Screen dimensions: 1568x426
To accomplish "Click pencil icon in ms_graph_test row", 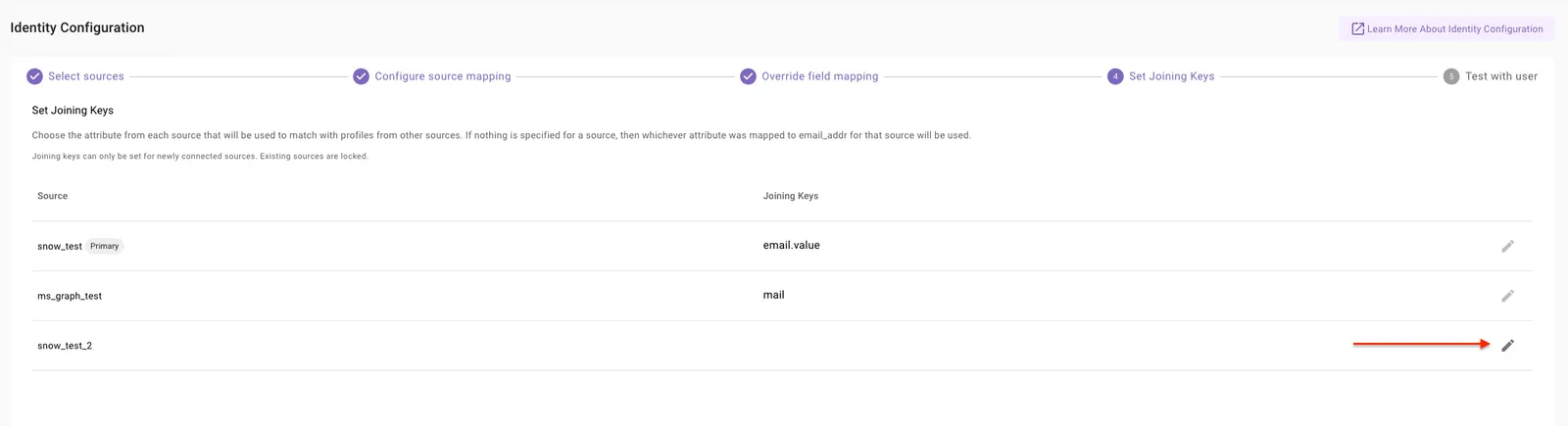I will pos(1507,296).
